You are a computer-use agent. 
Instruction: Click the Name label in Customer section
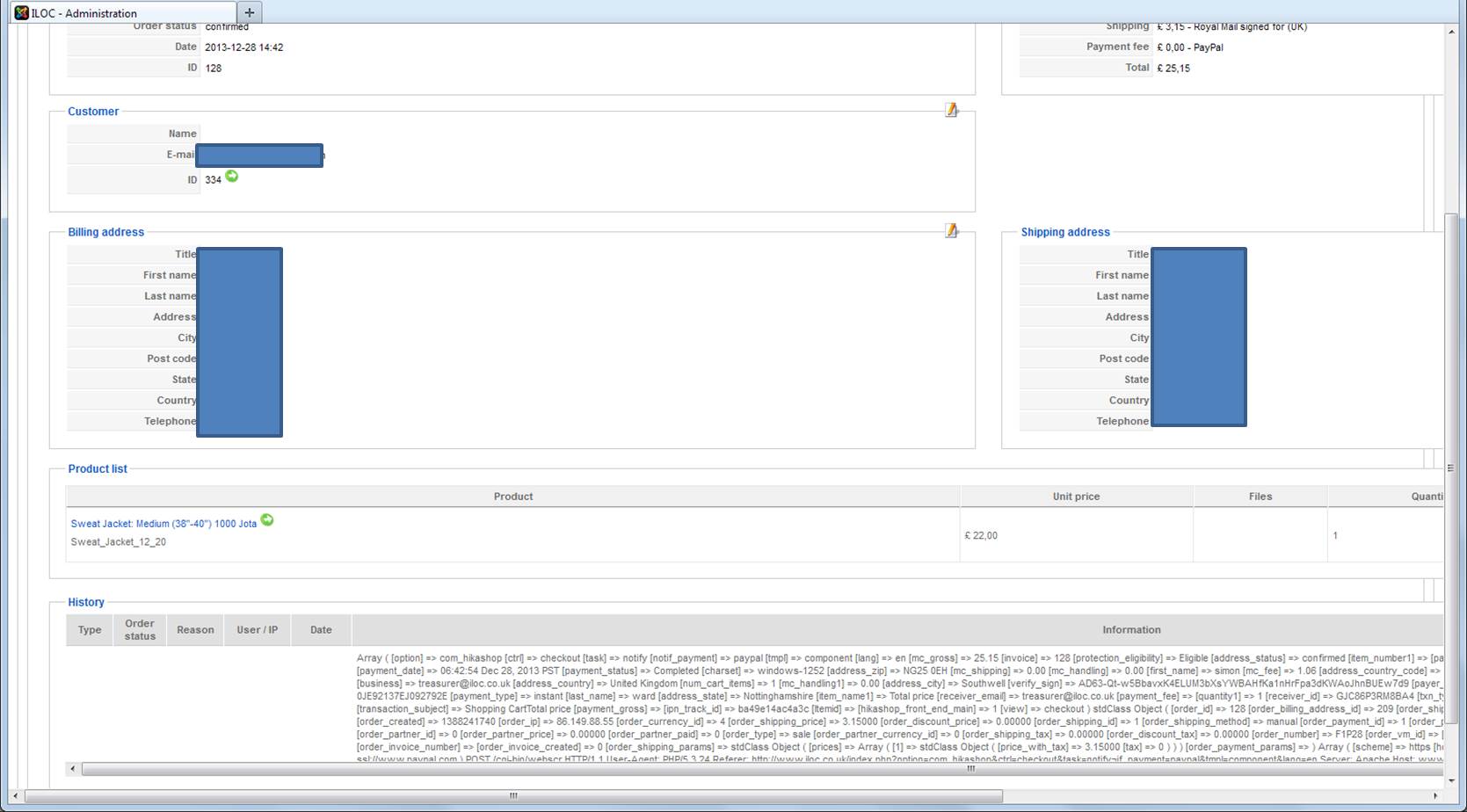[183, 134]
